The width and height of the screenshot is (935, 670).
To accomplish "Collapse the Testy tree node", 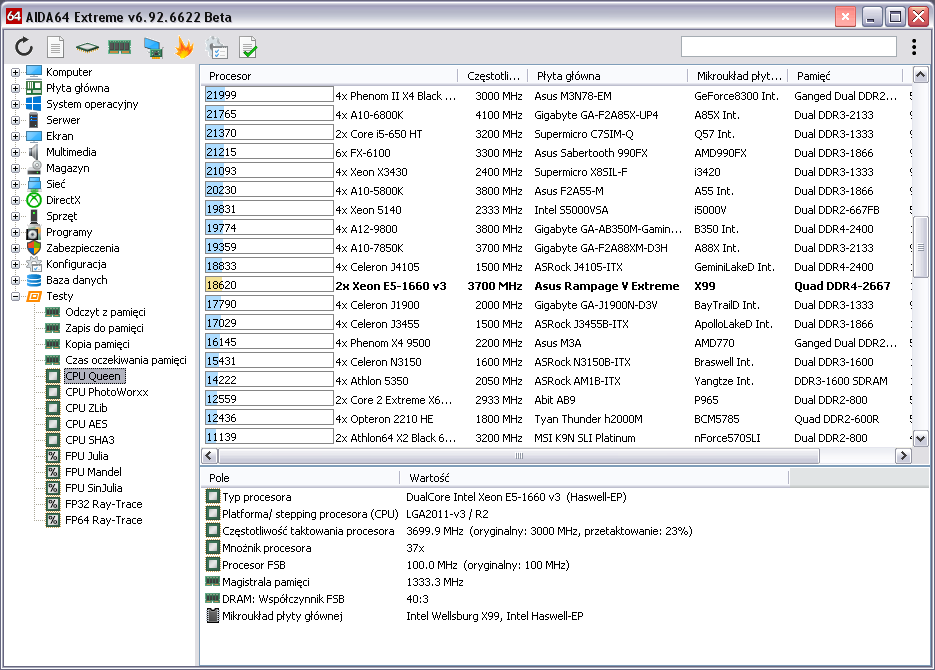I will point(15,296).
